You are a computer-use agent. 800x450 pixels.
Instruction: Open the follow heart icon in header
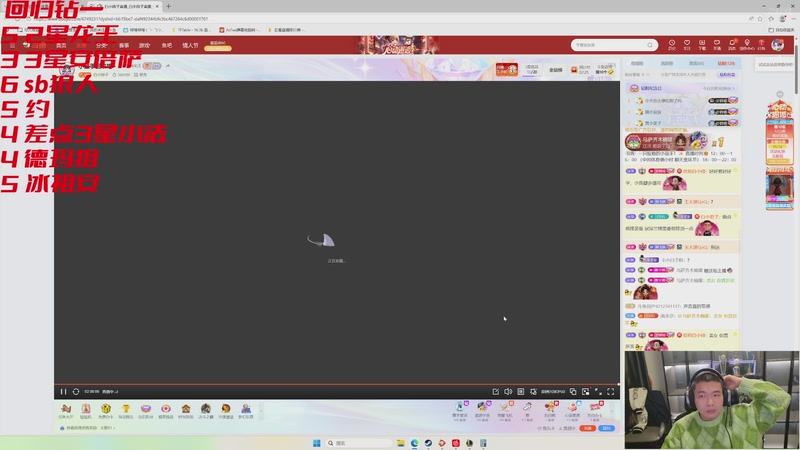point(687,45)
